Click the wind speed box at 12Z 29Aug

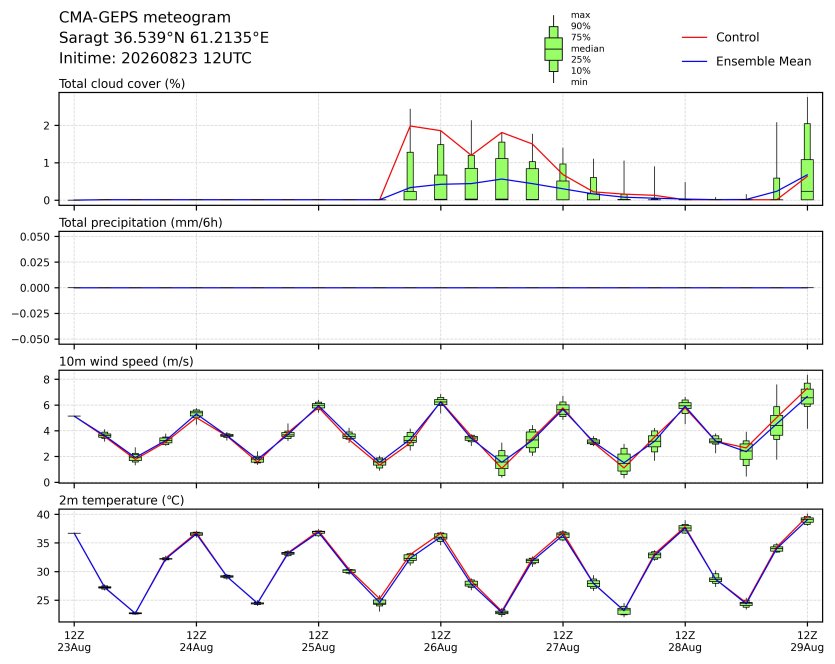pyautogui.click(x=807, y=395)
